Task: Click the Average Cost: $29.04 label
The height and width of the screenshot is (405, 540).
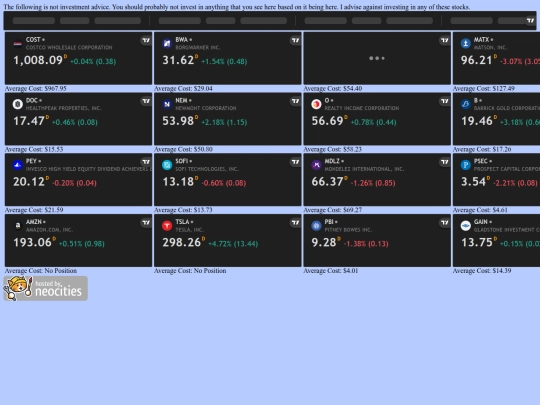Action: 183,89
